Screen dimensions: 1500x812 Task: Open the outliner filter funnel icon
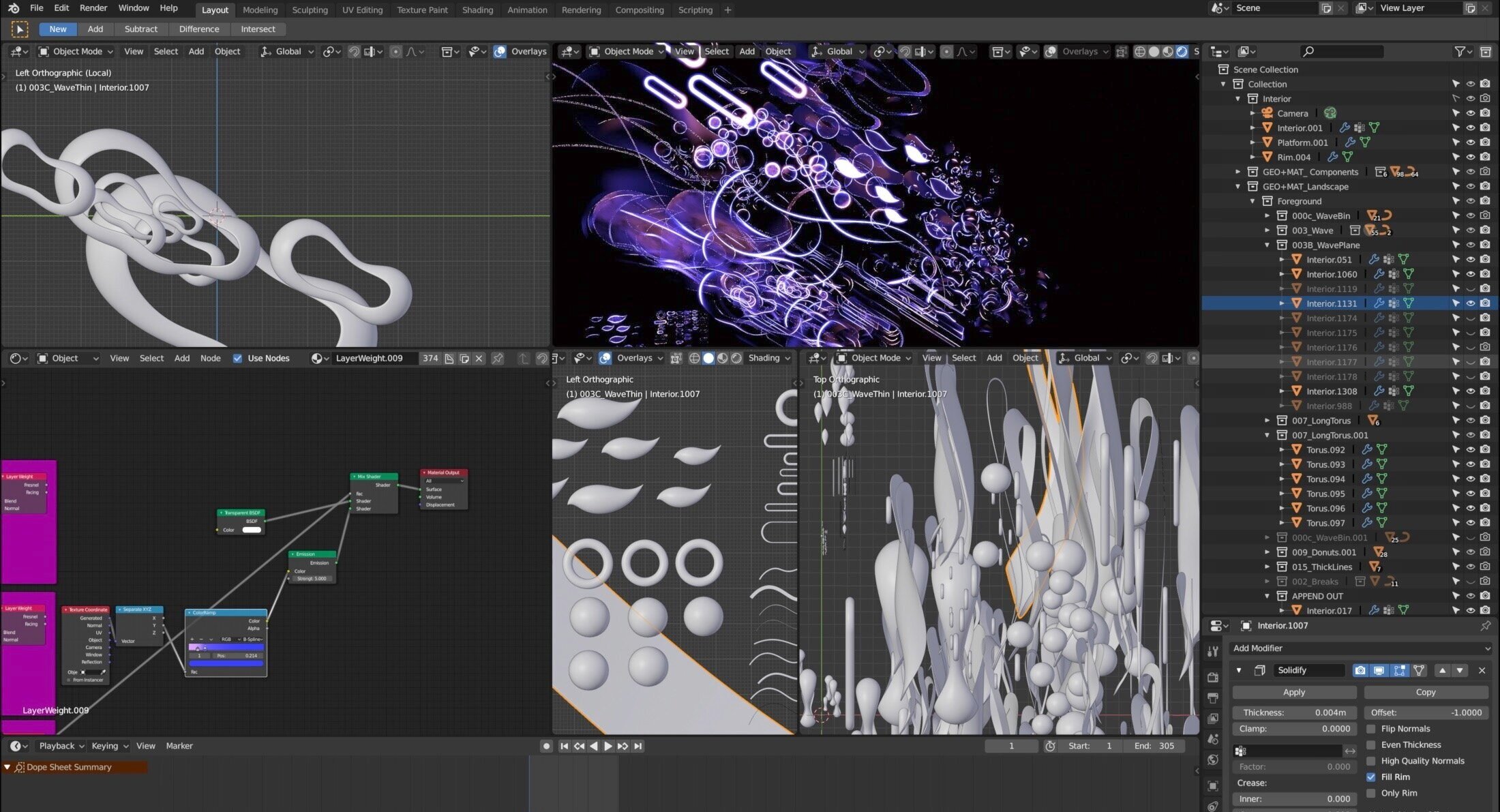1460,51
